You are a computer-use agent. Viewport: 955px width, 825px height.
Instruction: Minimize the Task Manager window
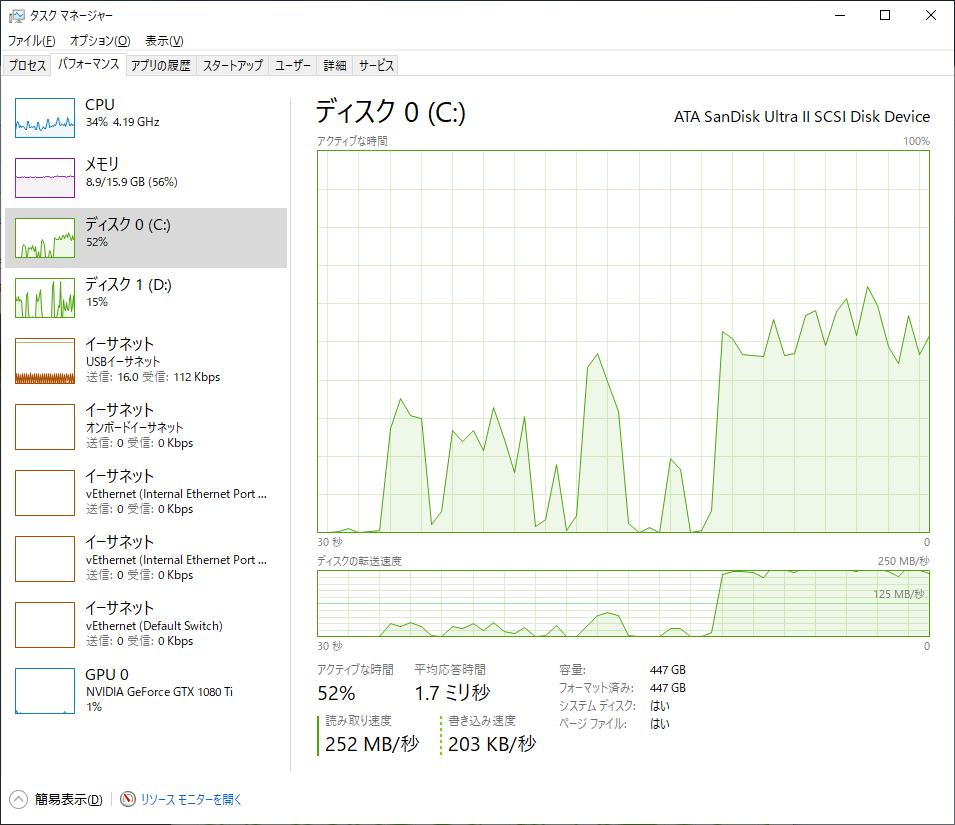(x=840, y=15)
